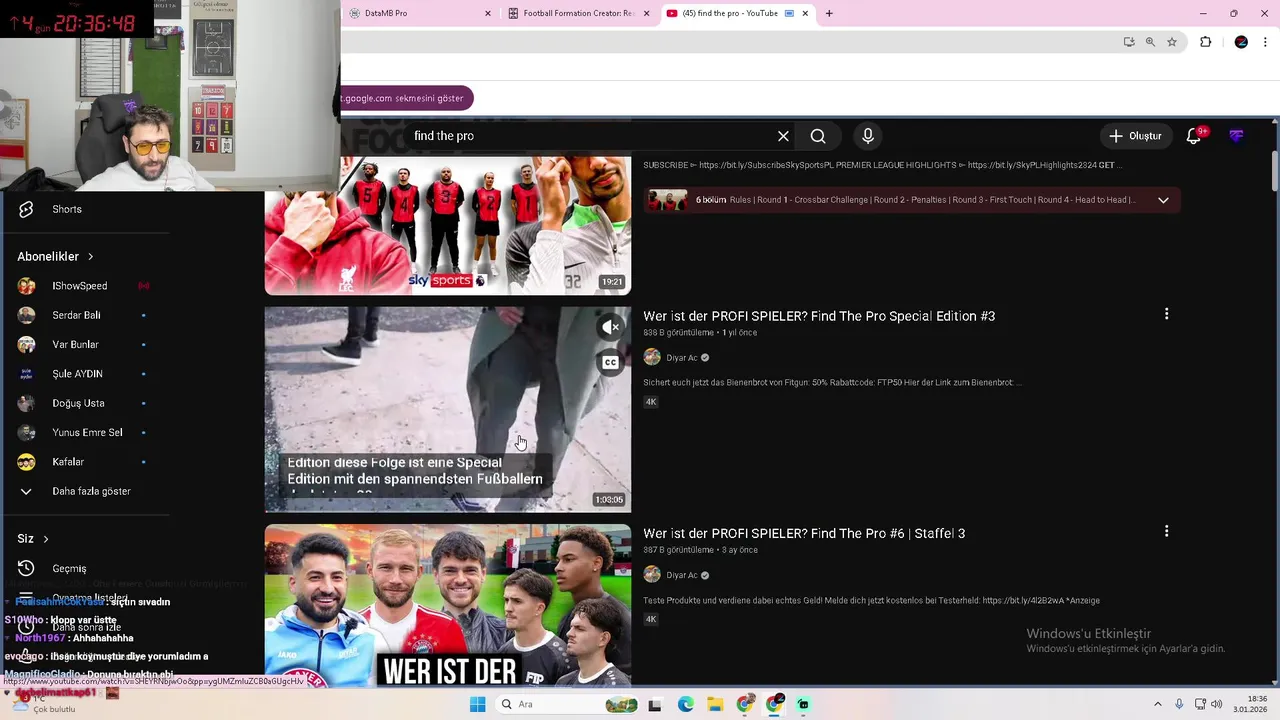Click google.com sekmesini göster button
The height and width of the screenshot is (720, 1280).
406,98
